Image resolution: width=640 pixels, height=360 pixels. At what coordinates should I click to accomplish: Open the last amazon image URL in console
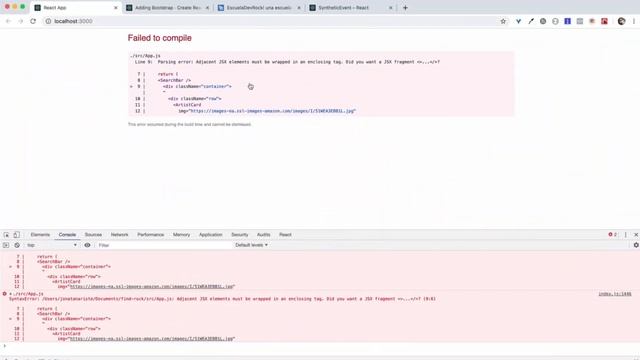coord(151,339)
